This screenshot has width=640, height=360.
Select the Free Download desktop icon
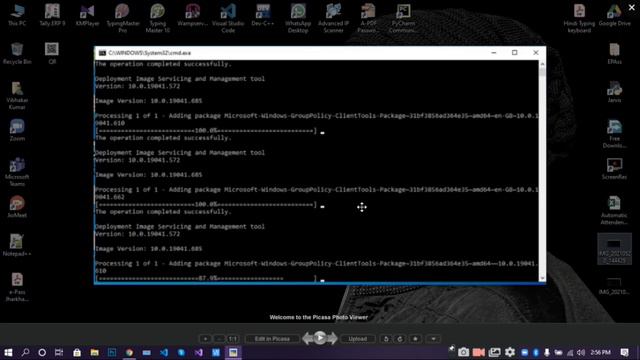614,134
